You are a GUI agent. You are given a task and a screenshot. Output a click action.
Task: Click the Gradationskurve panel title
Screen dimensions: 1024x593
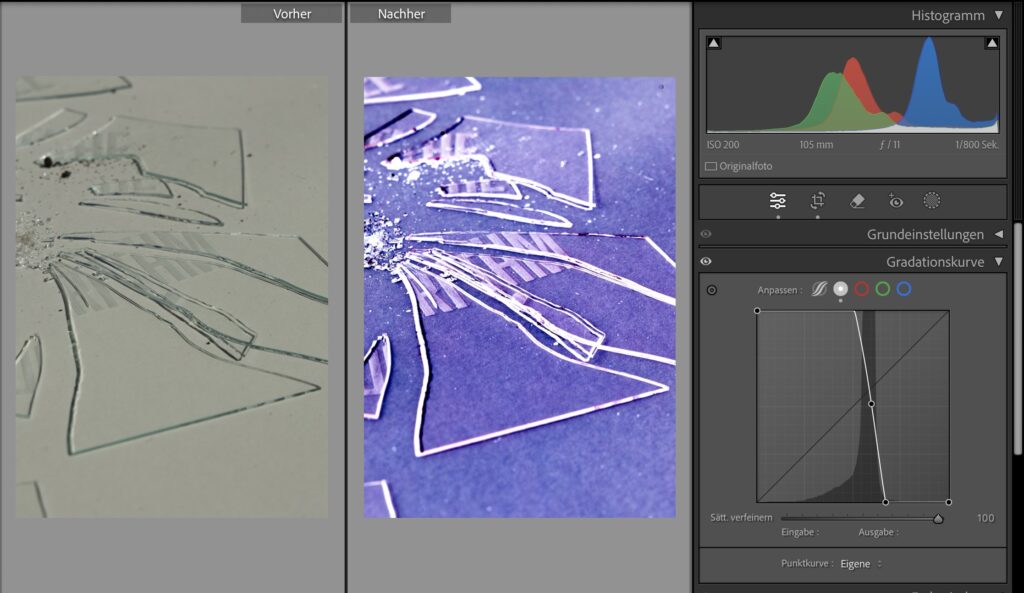point(935,262)
